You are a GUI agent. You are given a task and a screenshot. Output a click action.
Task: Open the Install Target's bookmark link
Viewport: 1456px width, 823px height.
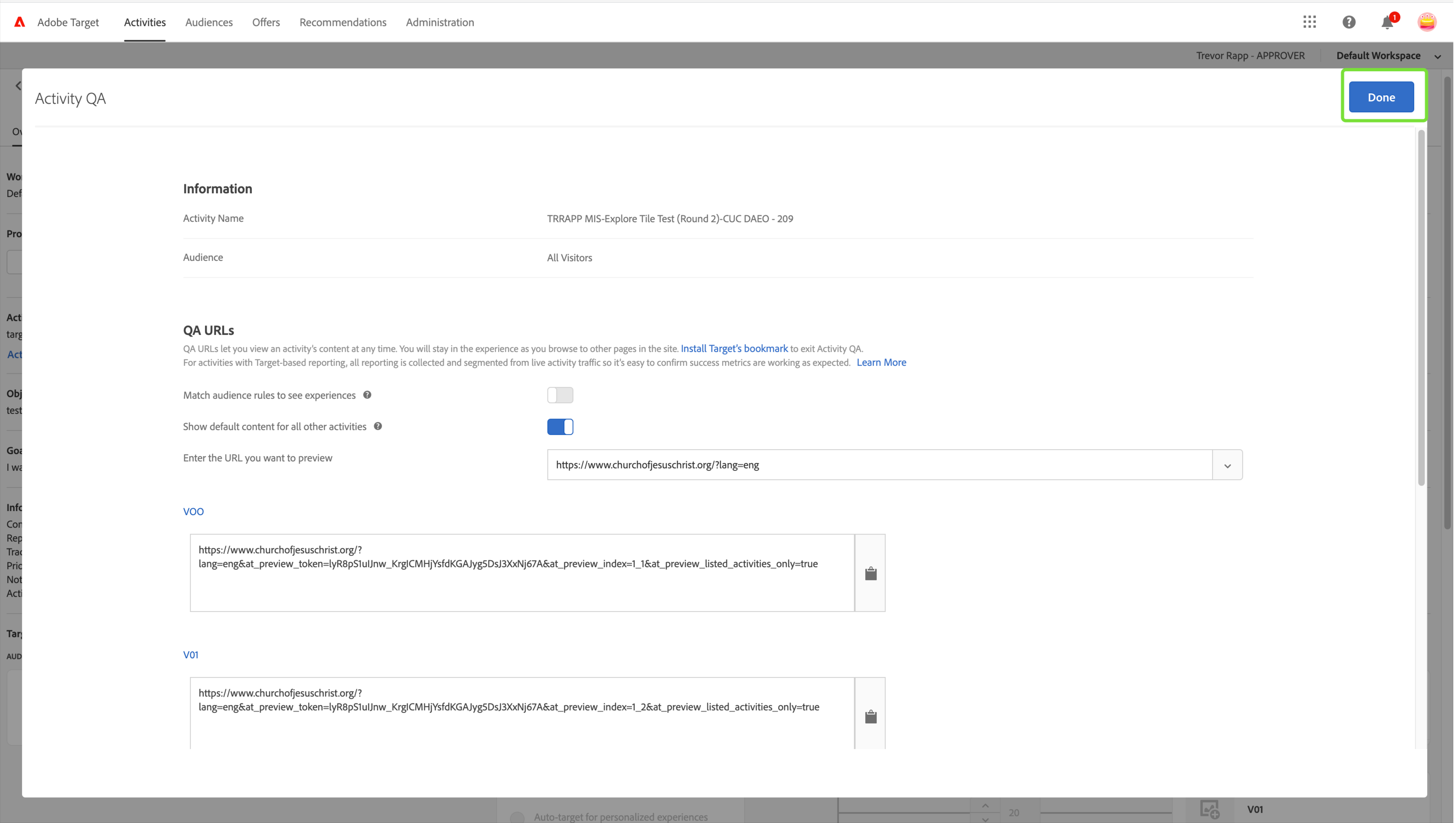point(734,348)
